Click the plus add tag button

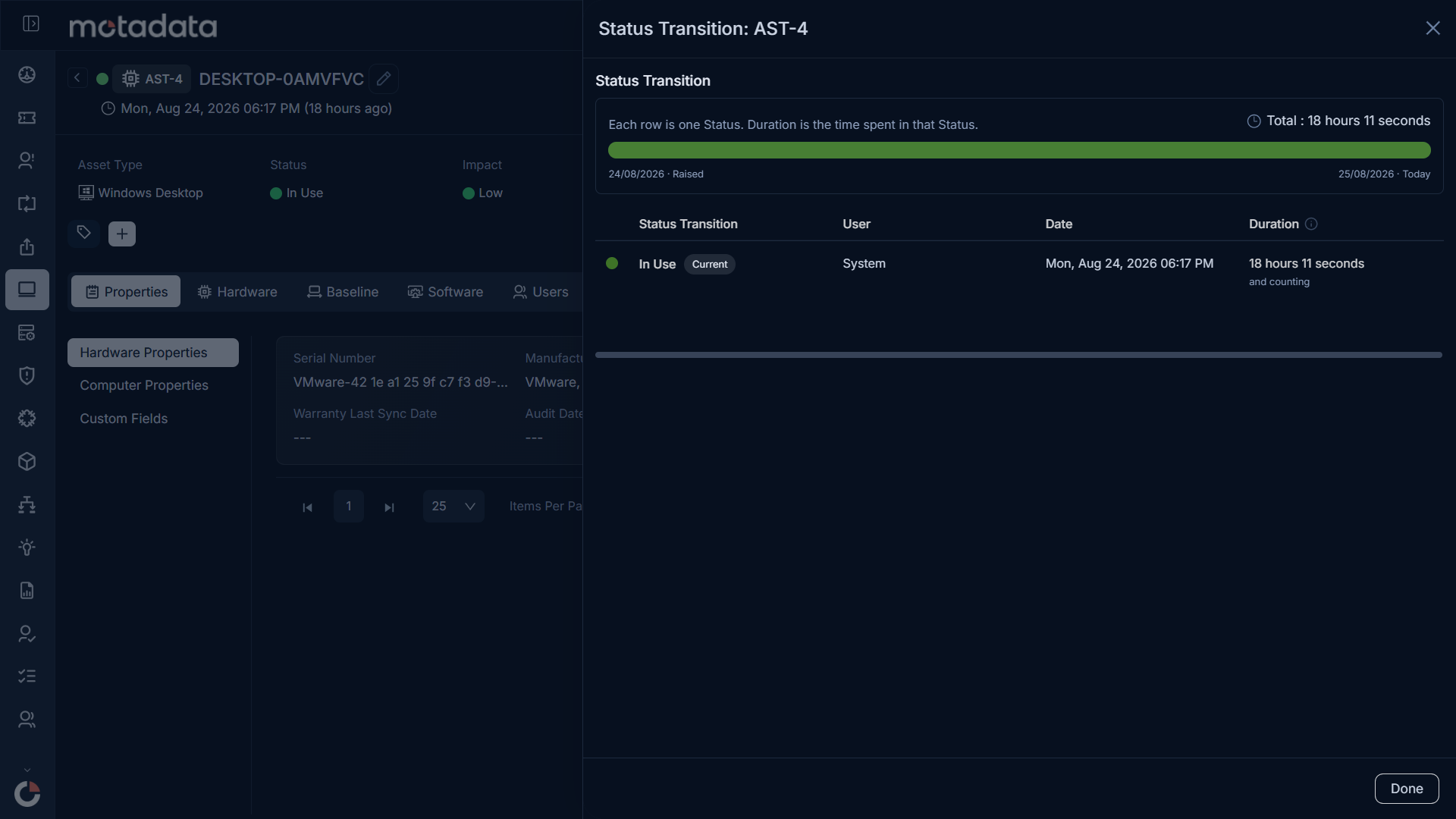tap(122, 234)
